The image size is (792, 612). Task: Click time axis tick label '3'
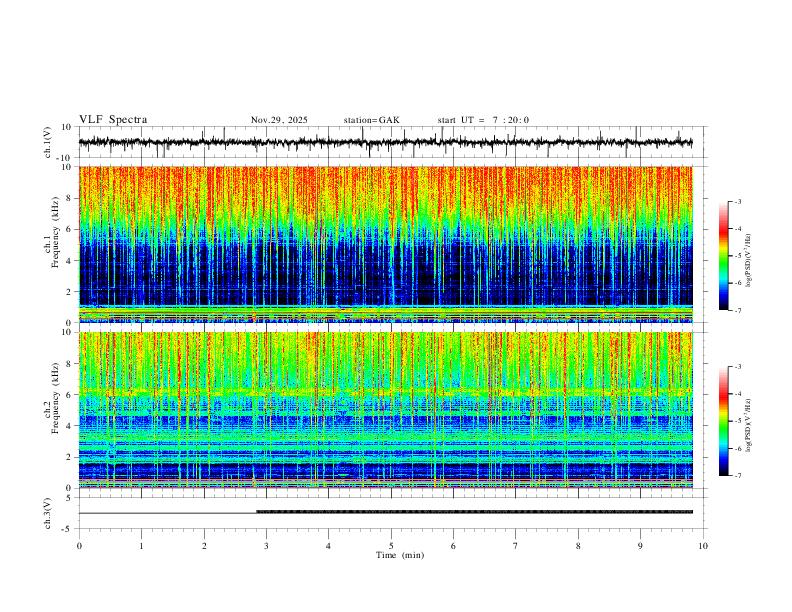[x=266, y=546]
